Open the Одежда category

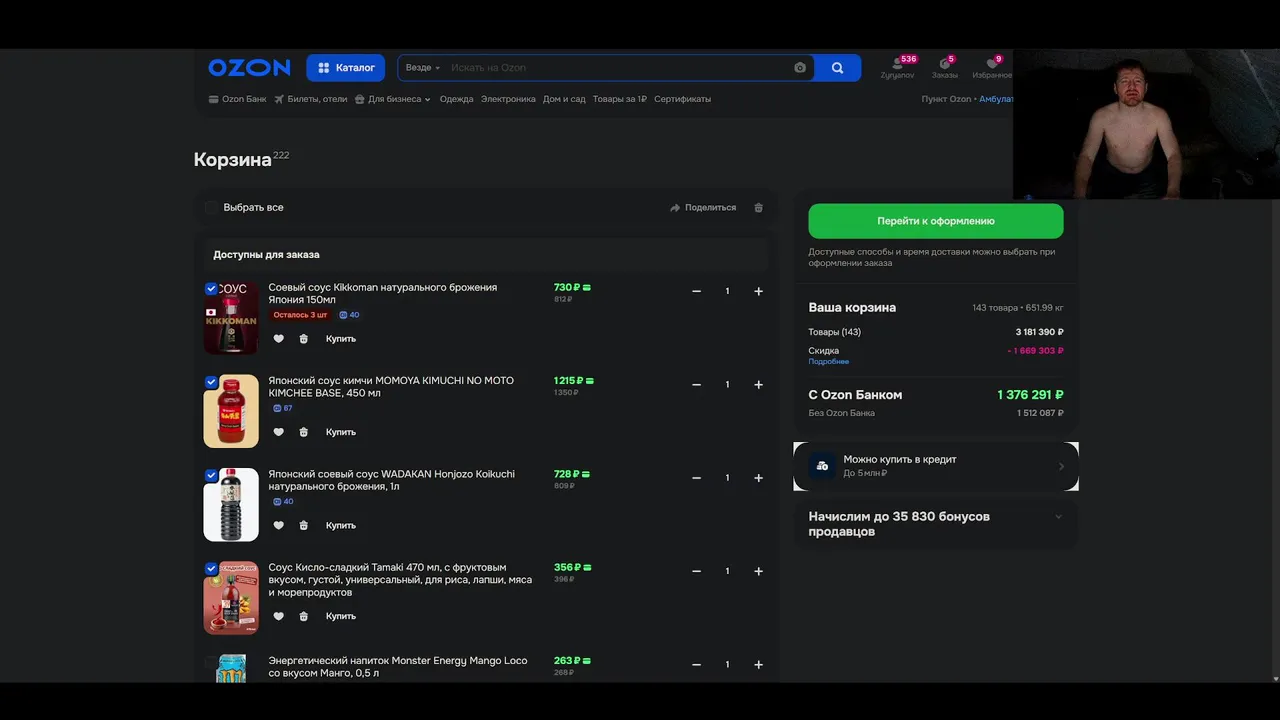point(456,99)
